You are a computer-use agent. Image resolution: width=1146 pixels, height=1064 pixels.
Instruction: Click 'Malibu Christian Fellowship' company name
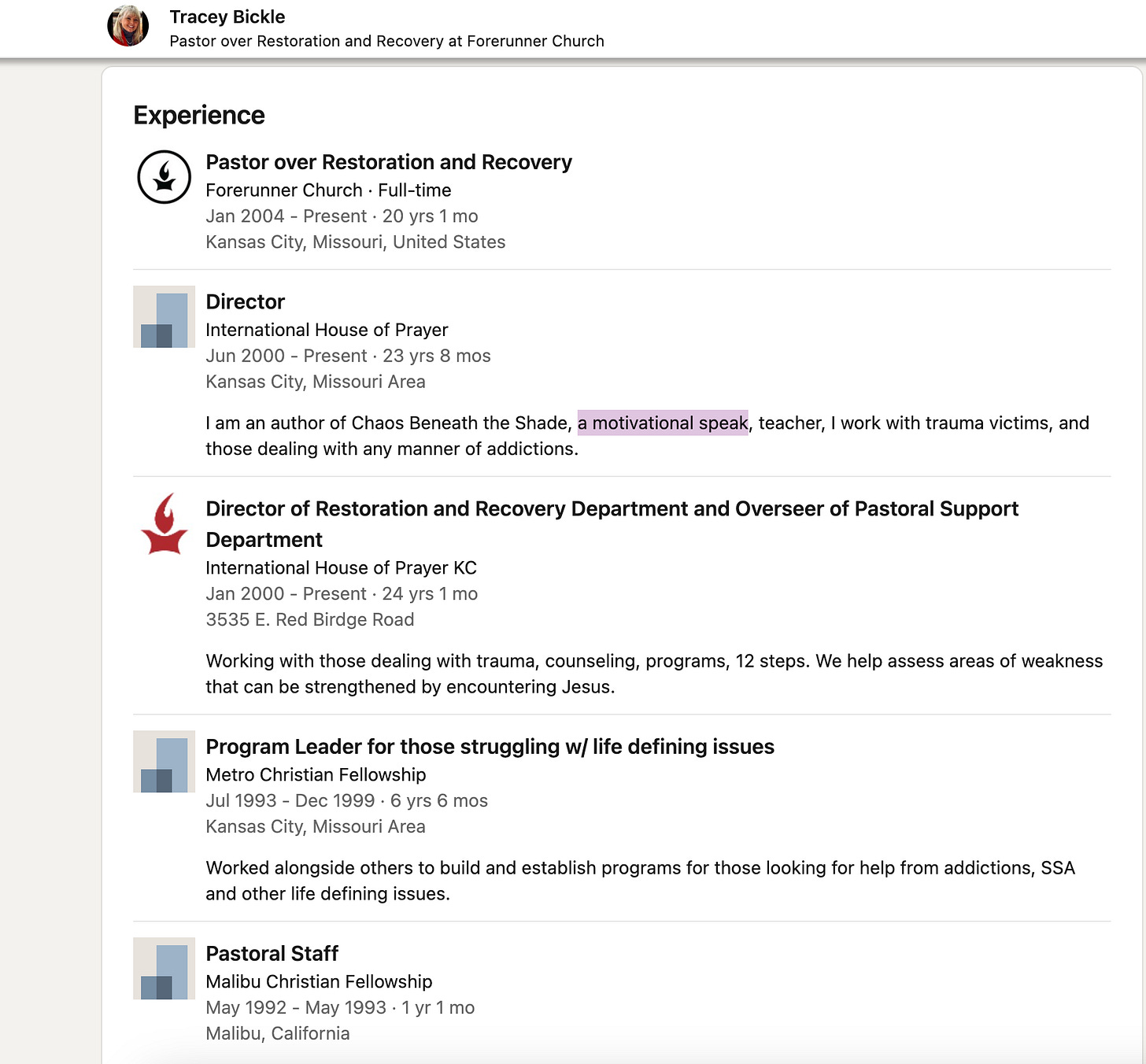[319, 982]
